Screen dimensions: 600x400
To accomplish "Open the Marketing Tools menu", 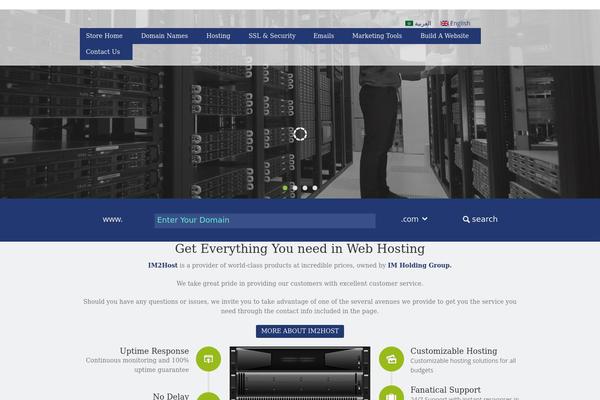I will pos(377,36).
